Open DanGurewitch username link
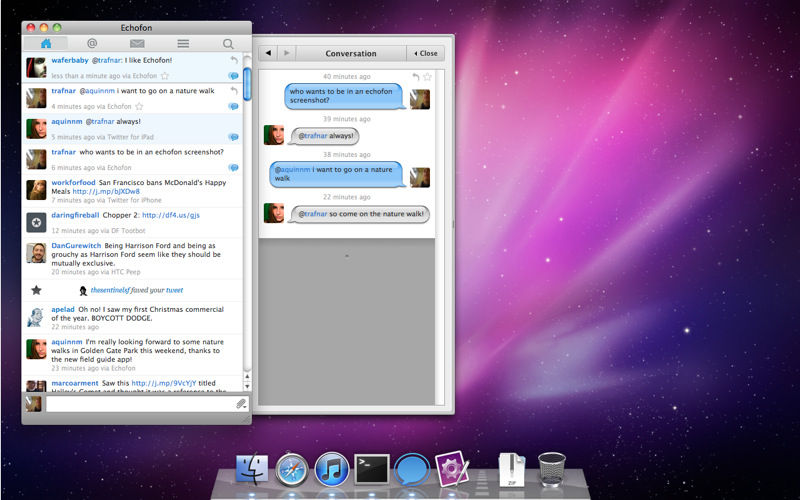 coord(76,245)
